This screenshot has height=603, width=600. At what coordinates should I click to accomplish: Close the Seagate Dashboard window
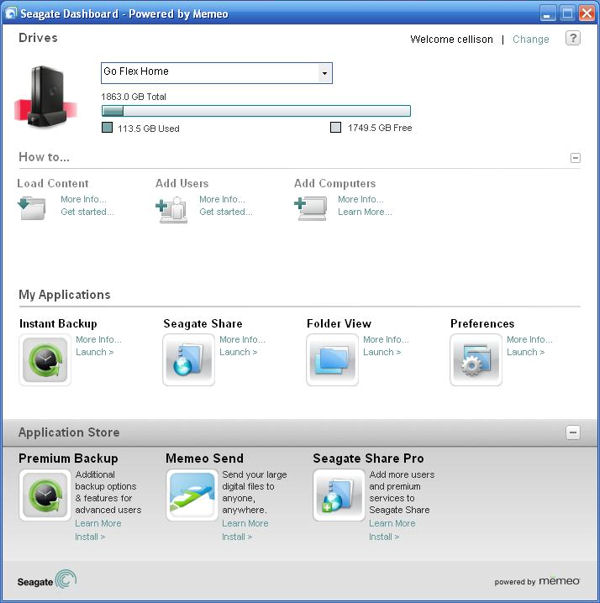(587, 13)
